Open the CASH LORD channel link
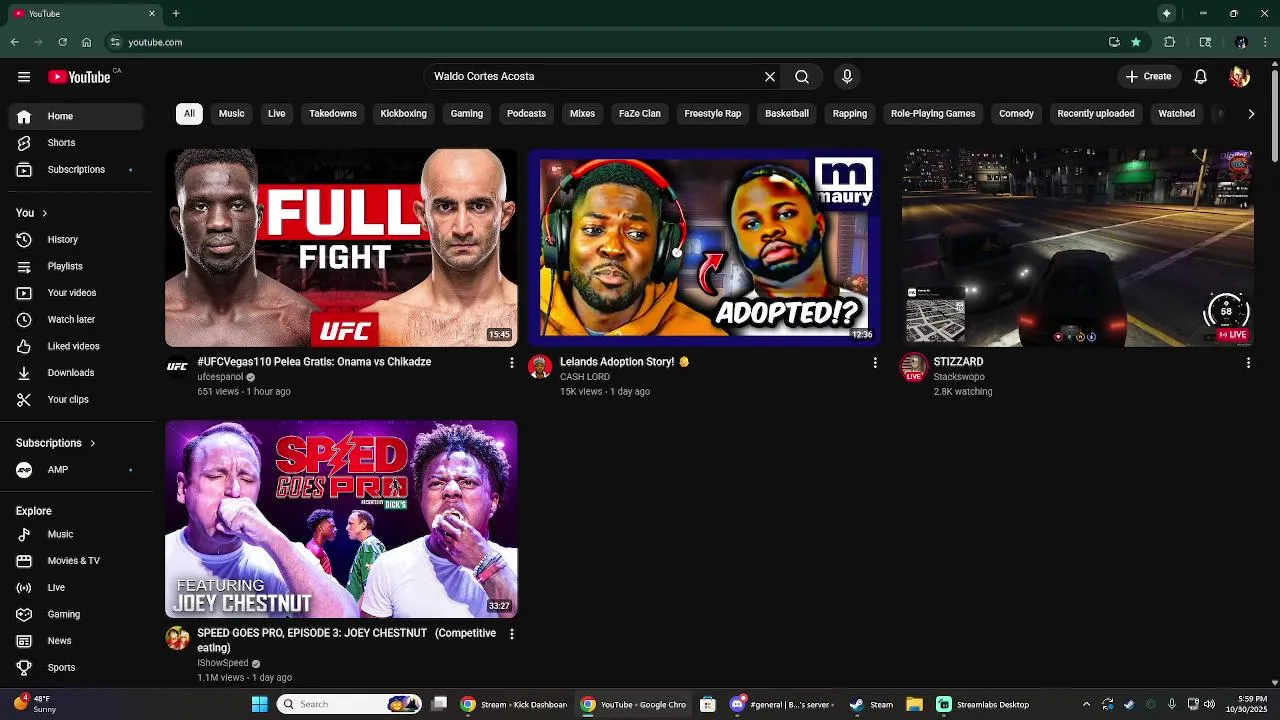The height and width of the screenshot is (720, 1280). coord(585,377)
